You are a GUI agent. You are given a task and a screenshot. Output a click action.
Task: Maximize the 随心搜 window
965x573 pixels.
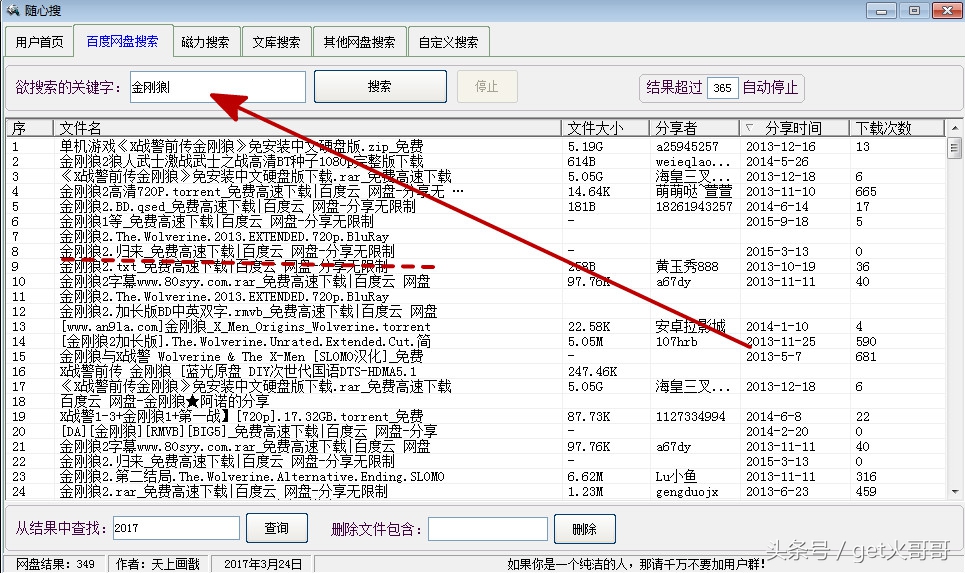(x=915, y=10)
